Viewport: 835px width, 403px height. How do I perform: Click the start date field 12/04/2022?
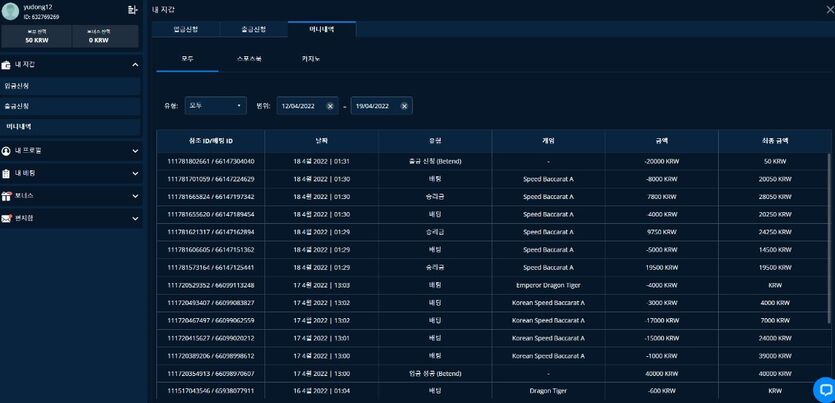(308, 106)
